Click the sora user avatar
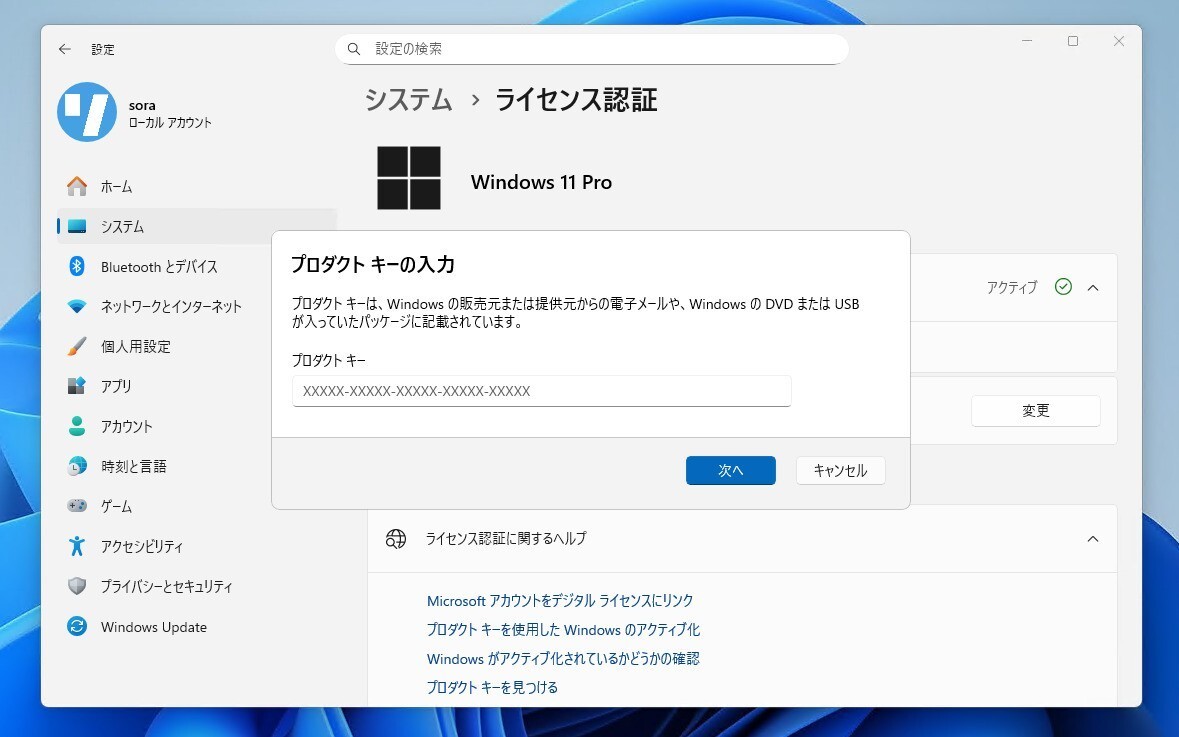 pos(87,112)
